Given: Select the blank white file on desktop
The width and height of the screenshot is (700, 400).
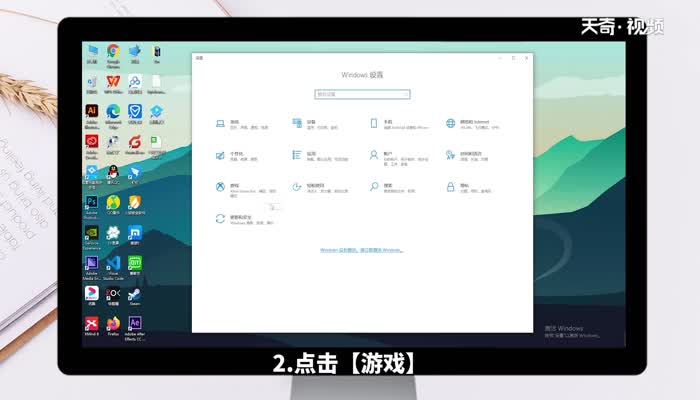Looking at the screenshot, I should coord(156,84).
